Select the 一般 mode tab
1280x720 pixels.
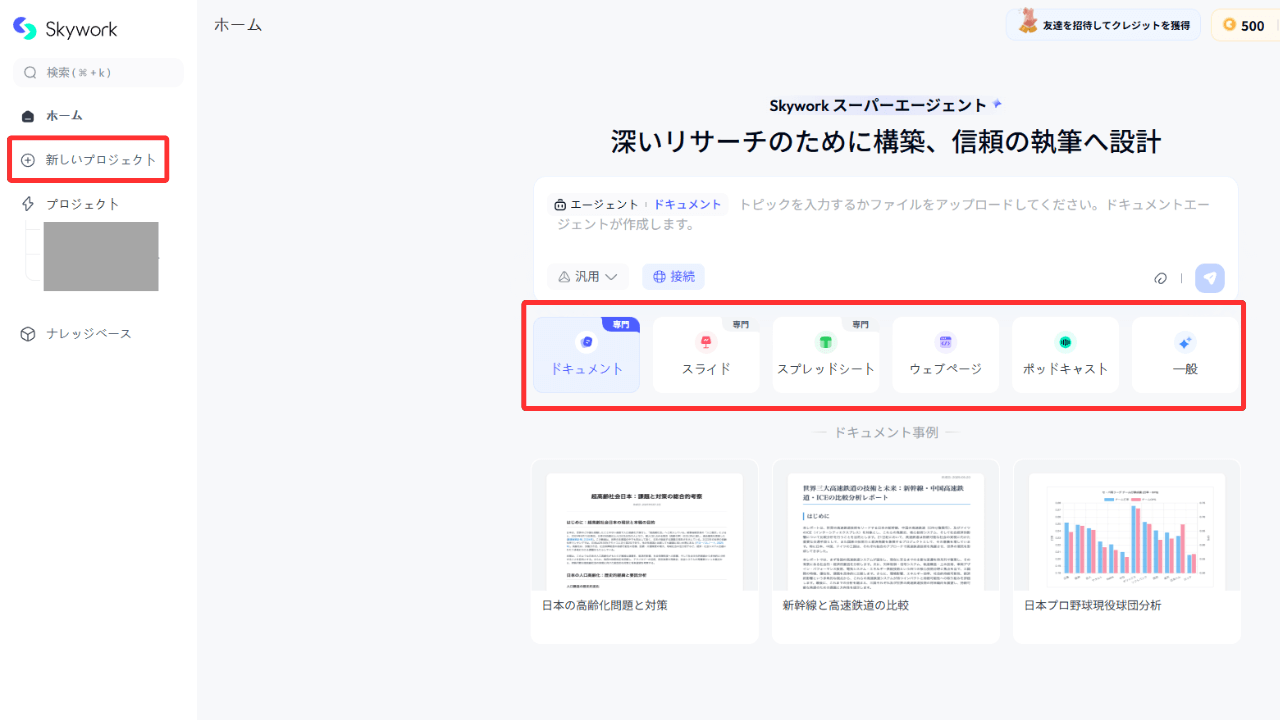[x=1185, y=355]
